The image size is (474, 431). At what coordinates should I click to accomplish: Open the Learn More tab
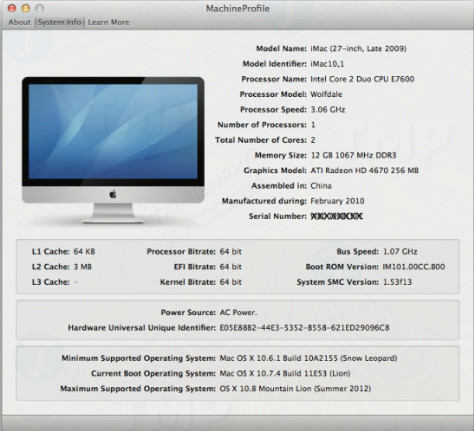108,22
